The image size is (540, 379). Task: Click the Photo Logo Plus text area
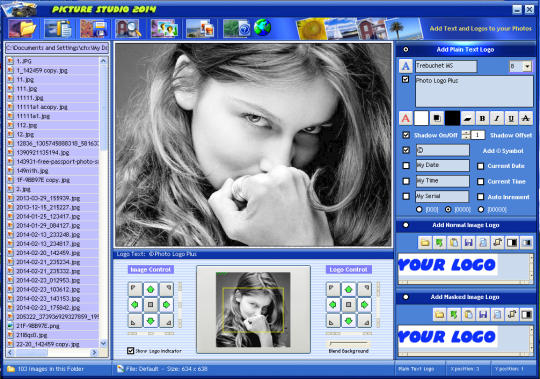click(474, 91)
